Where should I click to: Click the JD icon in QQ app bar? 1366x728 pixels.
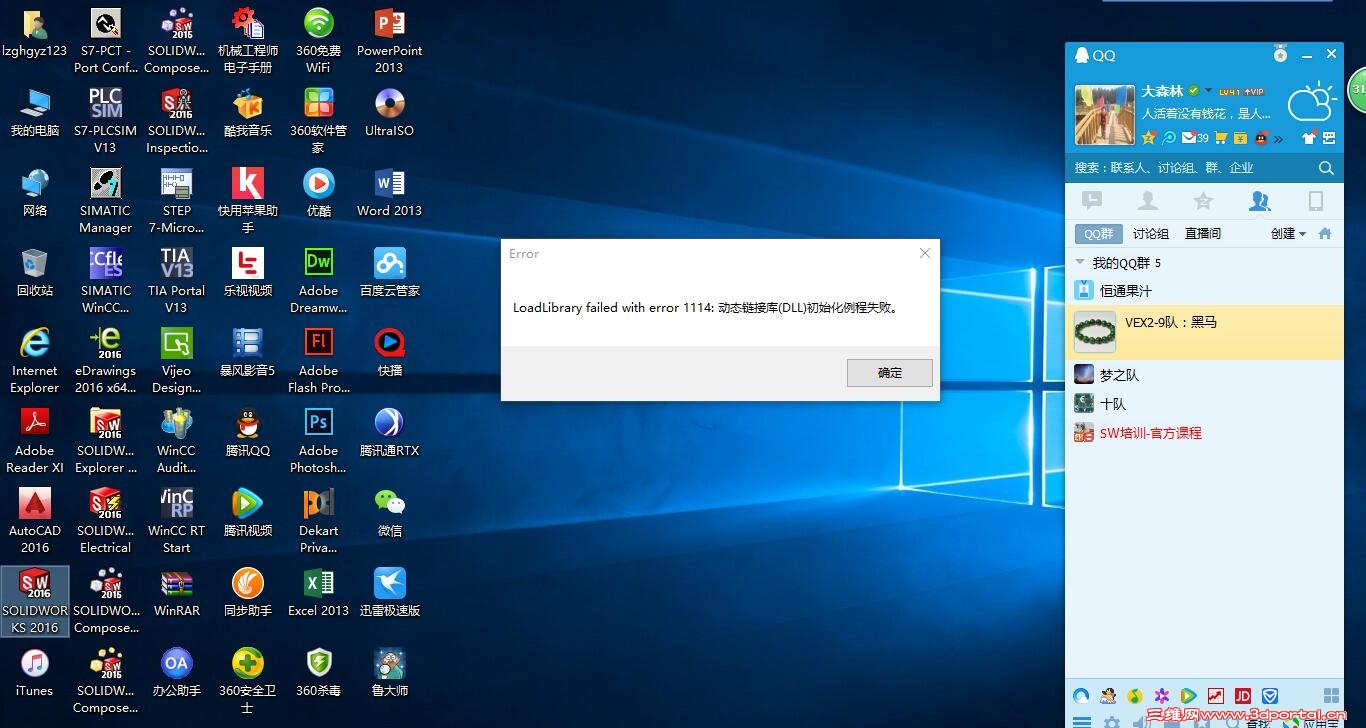pos(1243,695)
